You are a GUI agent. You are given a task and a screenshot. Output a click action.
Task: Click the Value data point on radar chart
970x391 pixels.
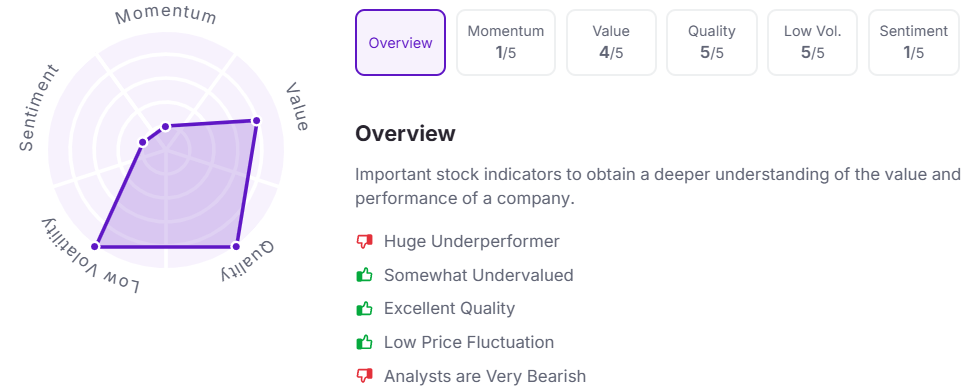pyautogui.click(x=256, y=121)
